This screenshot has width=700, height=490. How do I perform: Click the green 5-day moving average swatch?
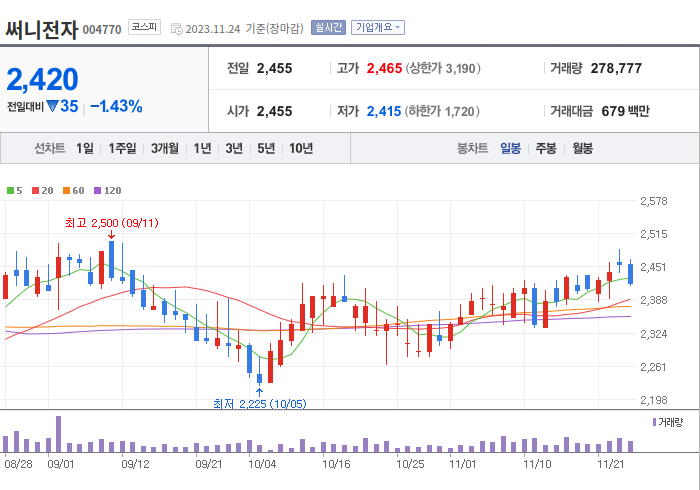click(10, 191)
